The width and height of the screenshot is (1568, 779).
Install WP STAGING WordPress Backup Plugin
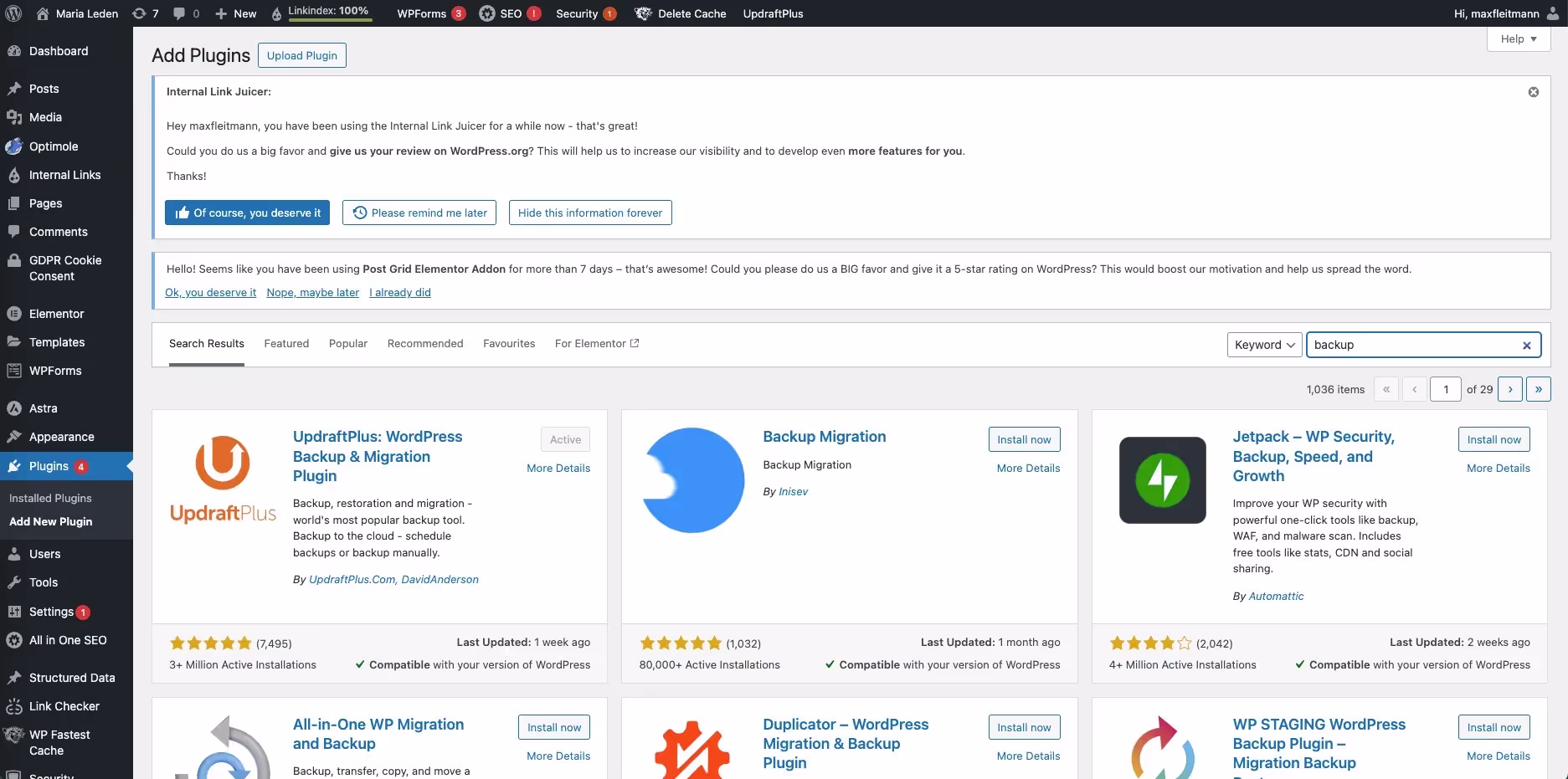pyautogui.click(x=1494, y=727)
